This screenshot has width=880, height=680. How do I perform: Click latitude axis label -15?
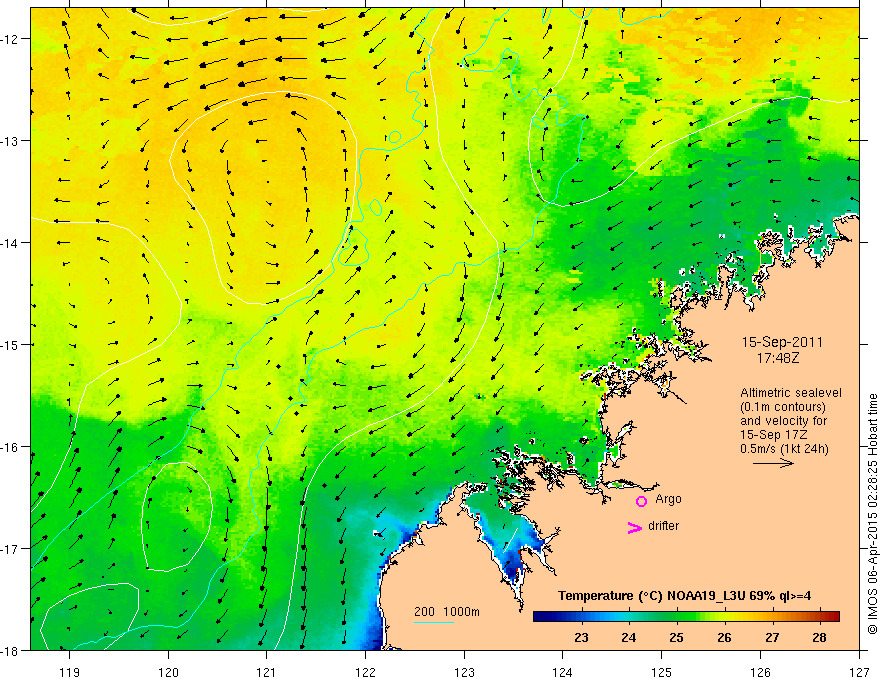11,345
